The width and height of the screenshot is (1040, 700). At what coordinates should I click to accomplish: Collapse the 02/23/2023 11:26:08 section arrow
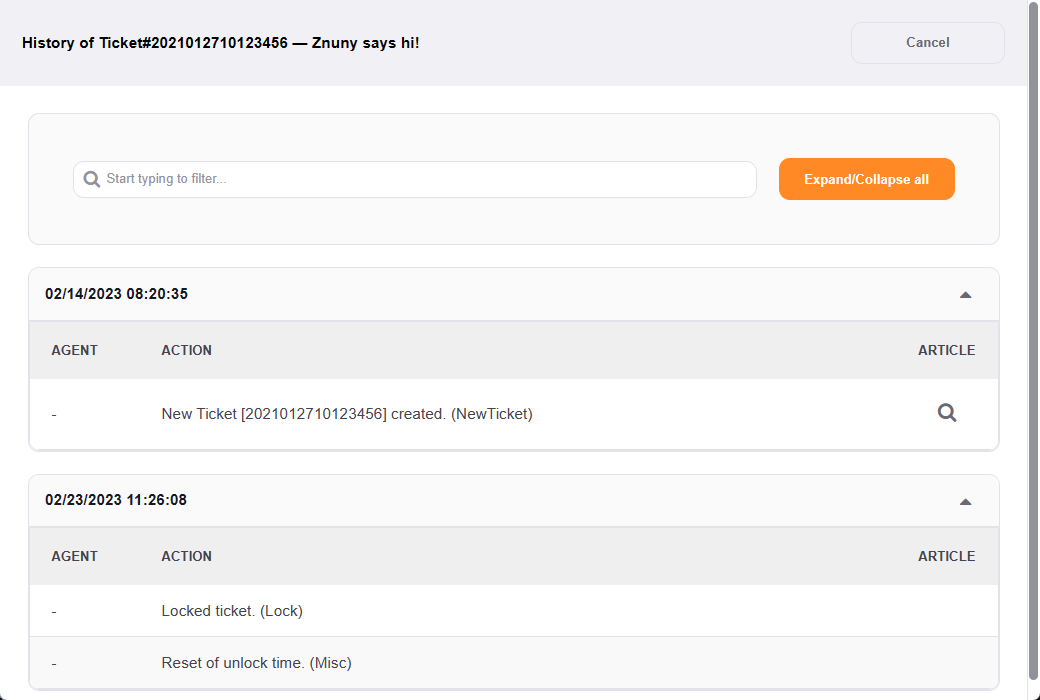[x=965, y=501]
